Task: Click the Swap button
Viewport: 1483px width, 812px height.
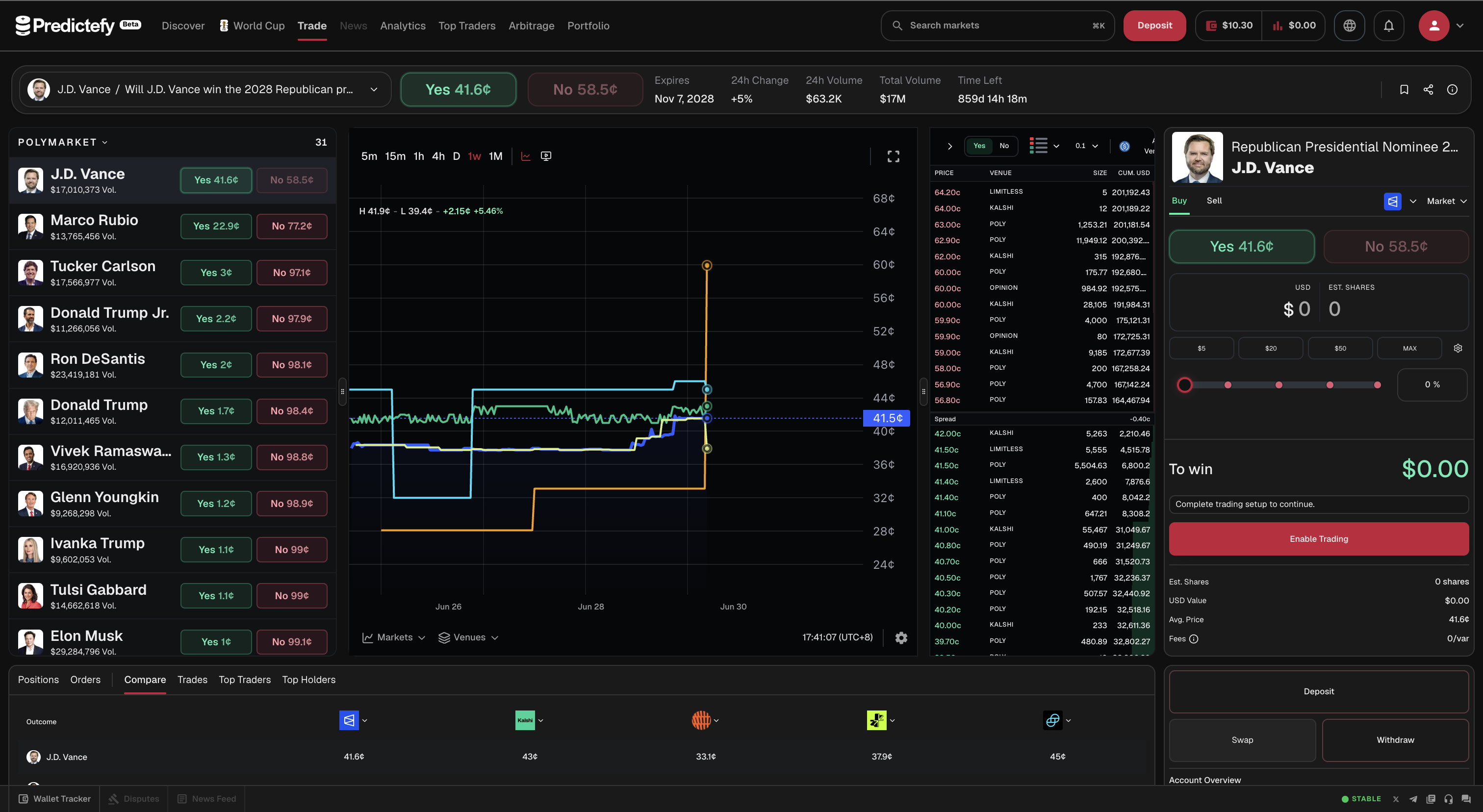Action: (x=1242, y=740)
